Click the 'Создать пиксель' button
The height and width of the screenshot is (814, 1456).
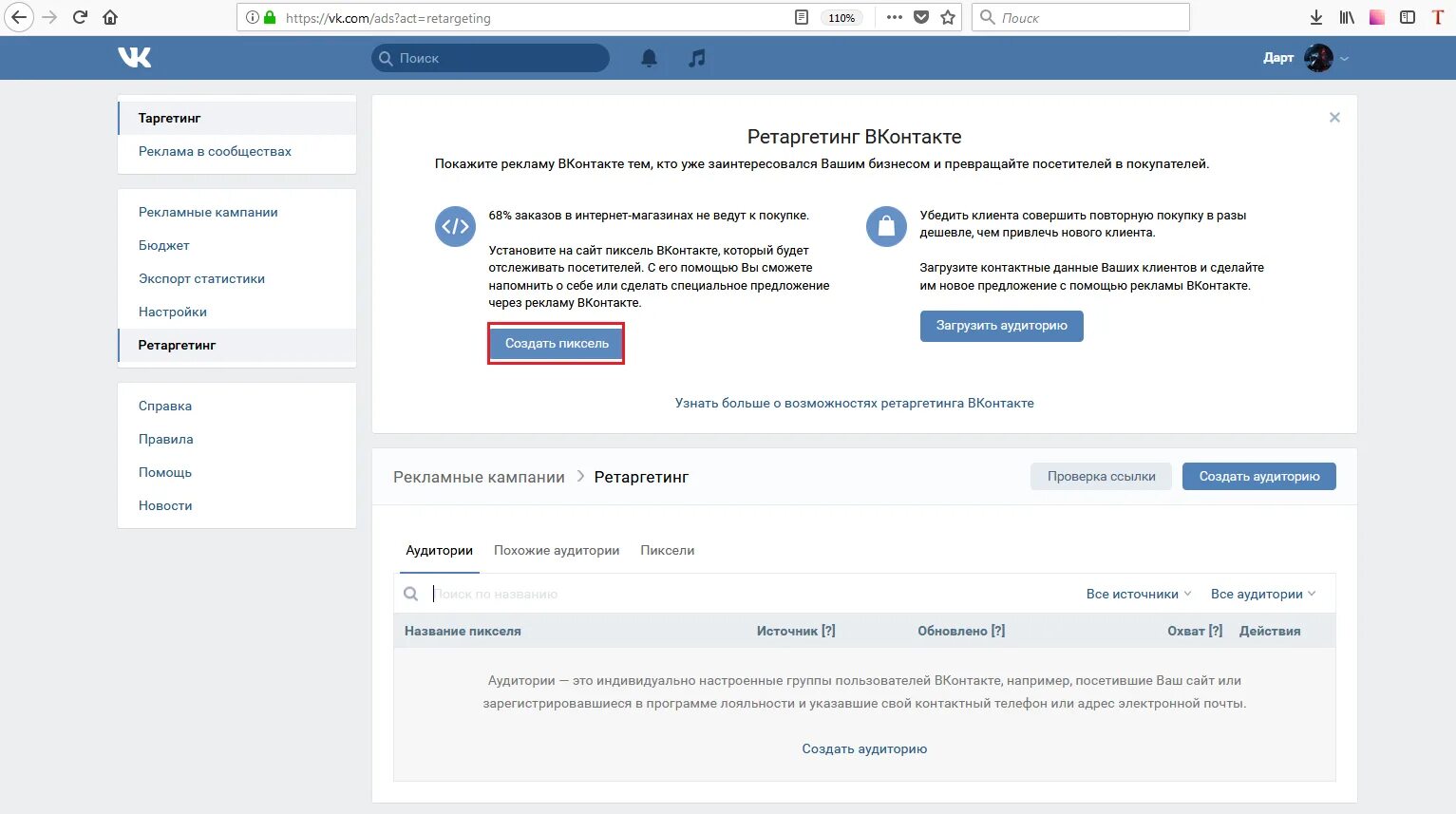(x=557, y=343)
